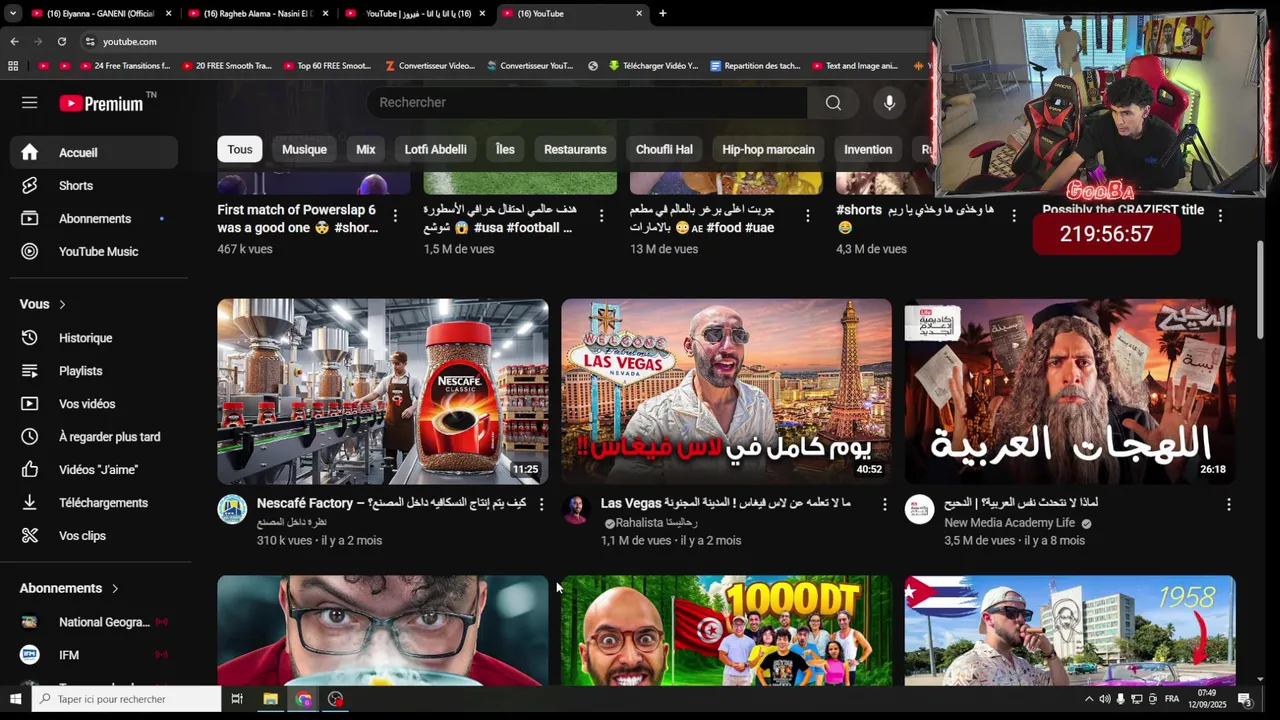Open options menu for Nescafé Factory video
The width and height of the screenshot is (1280, 720).
[x=541, y=504]
